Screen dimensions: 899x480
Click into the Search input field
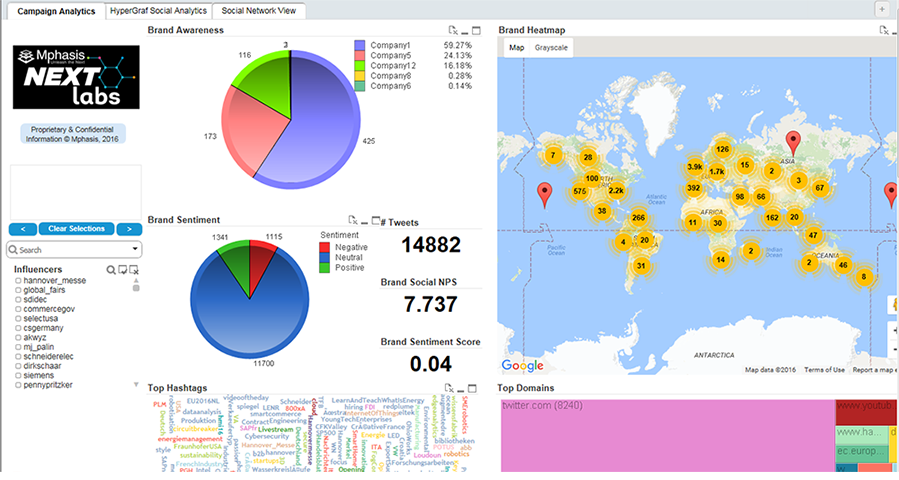73,250
